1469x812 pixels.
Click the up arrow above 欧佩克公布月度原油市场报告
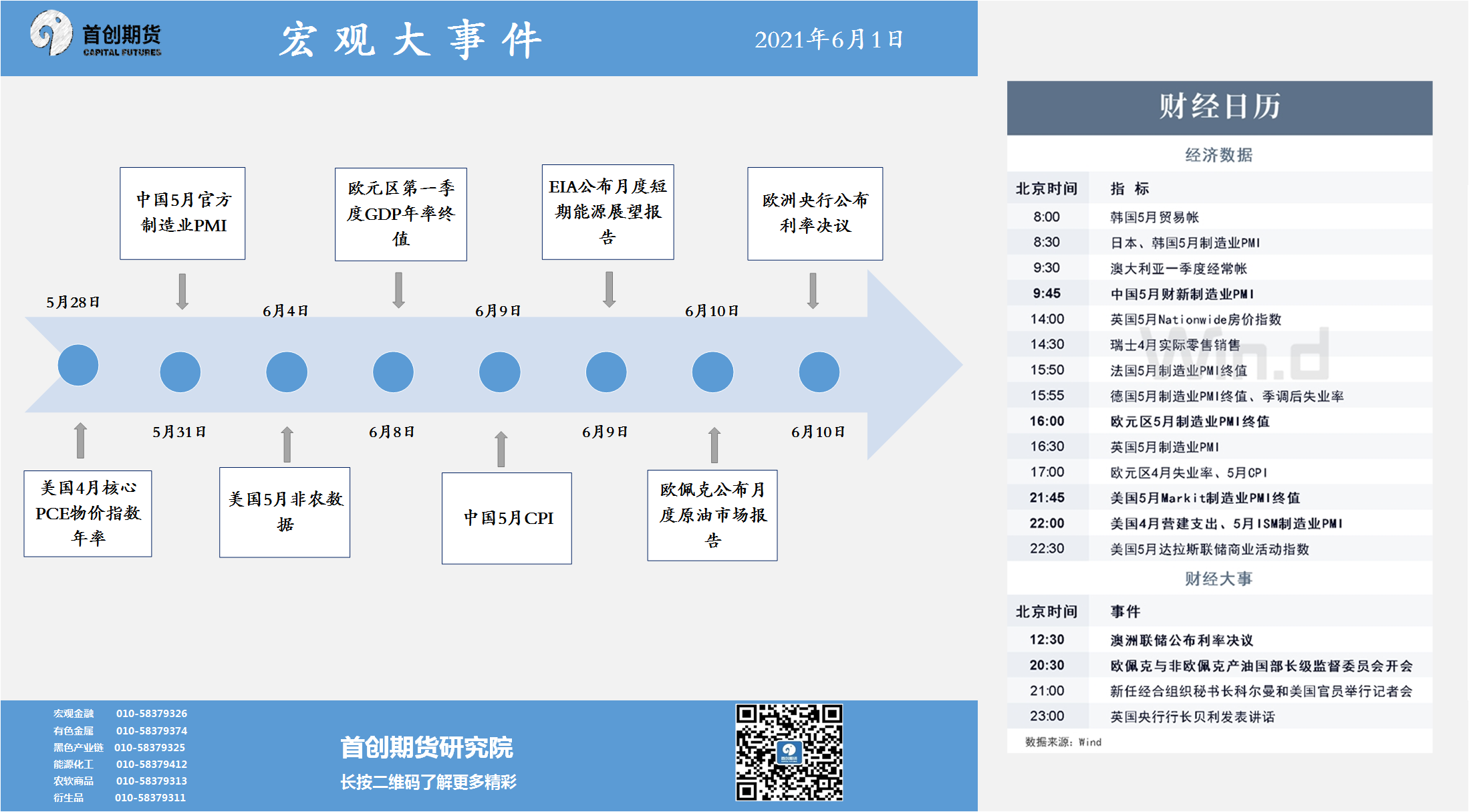(714, 445)
